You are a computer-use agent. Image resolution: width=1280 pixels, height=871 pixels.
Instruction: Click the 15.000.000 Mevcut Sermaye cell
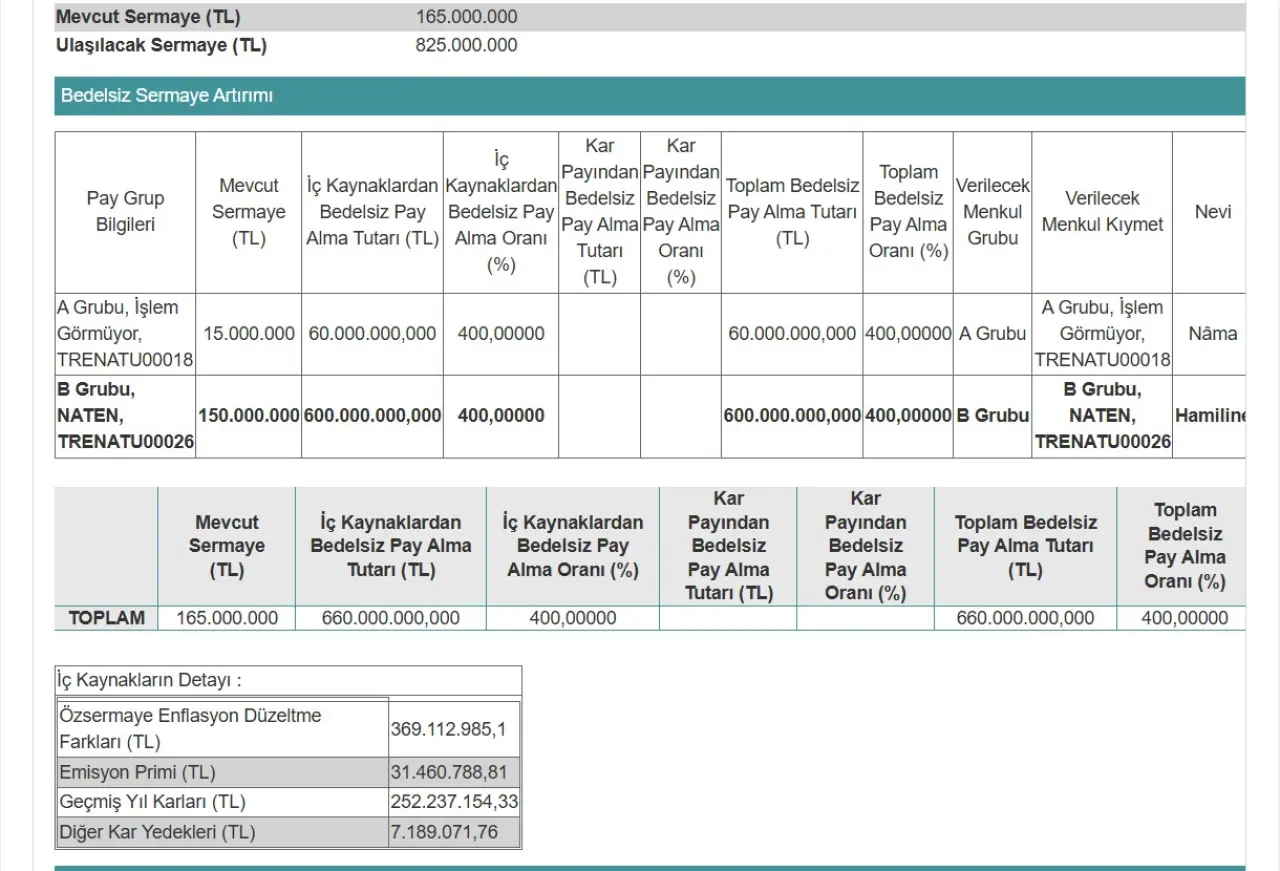coord(249,334)
